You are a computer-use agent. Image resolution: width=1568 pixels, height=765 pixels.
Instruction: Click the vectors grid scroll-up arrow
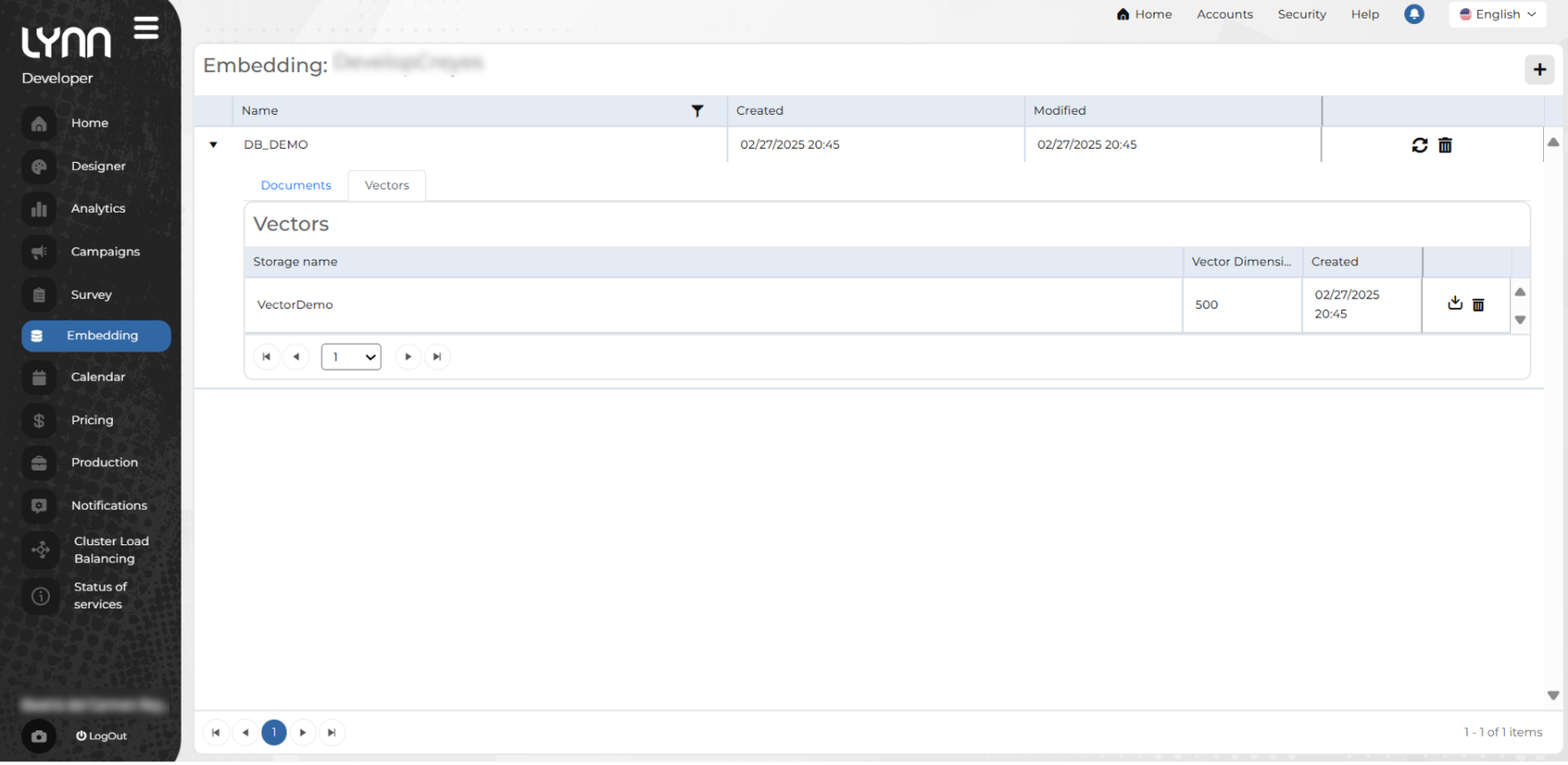(1521, 292)
